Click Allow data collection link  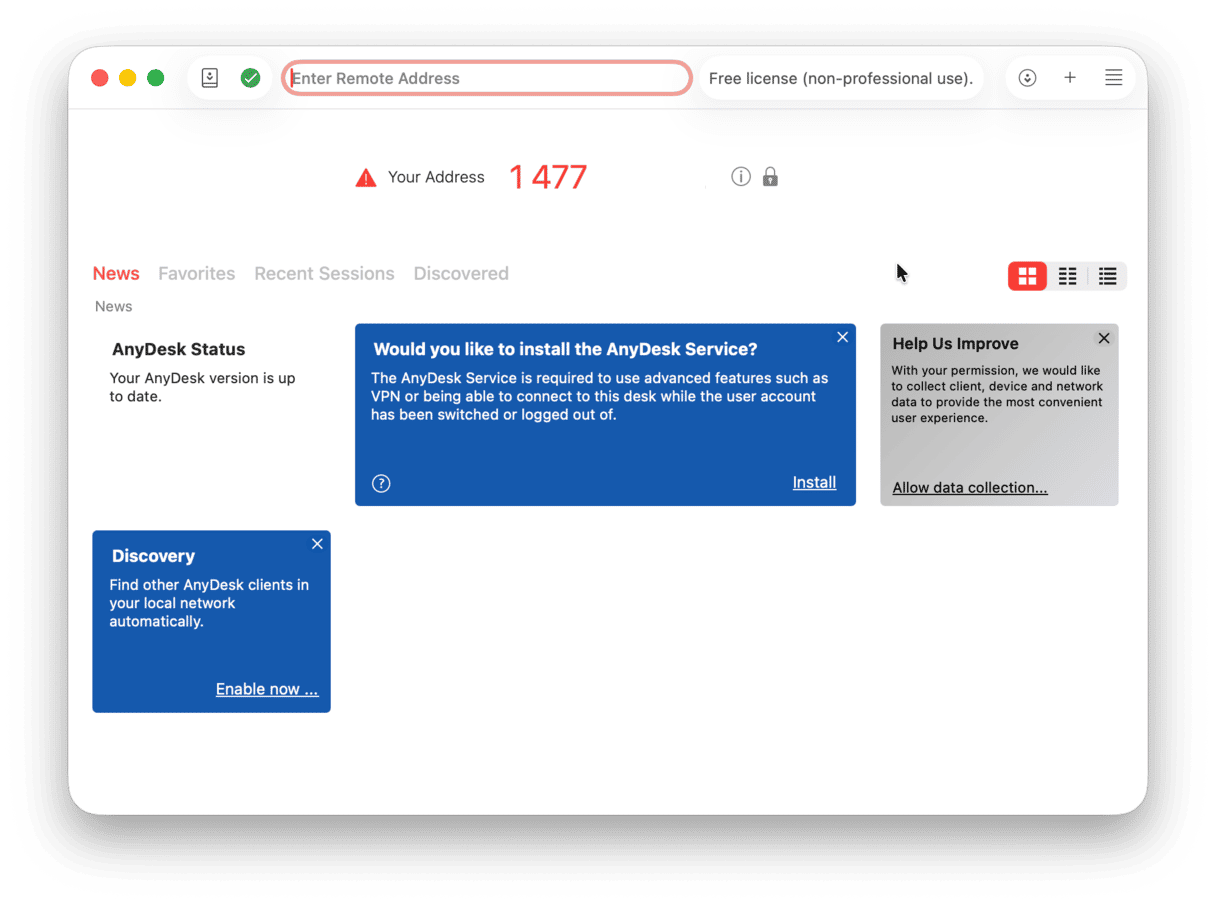coord(970,488)
